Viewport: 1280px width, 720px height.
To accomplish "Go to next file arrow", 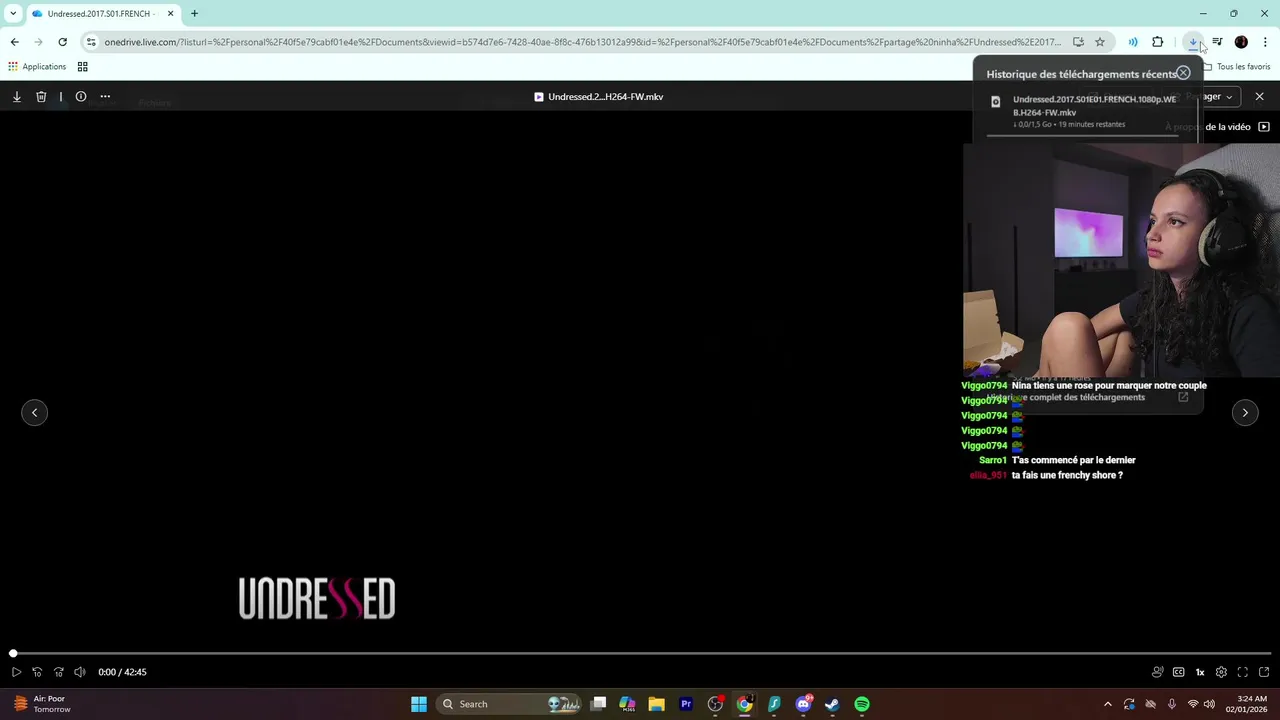I will 1245,412.
